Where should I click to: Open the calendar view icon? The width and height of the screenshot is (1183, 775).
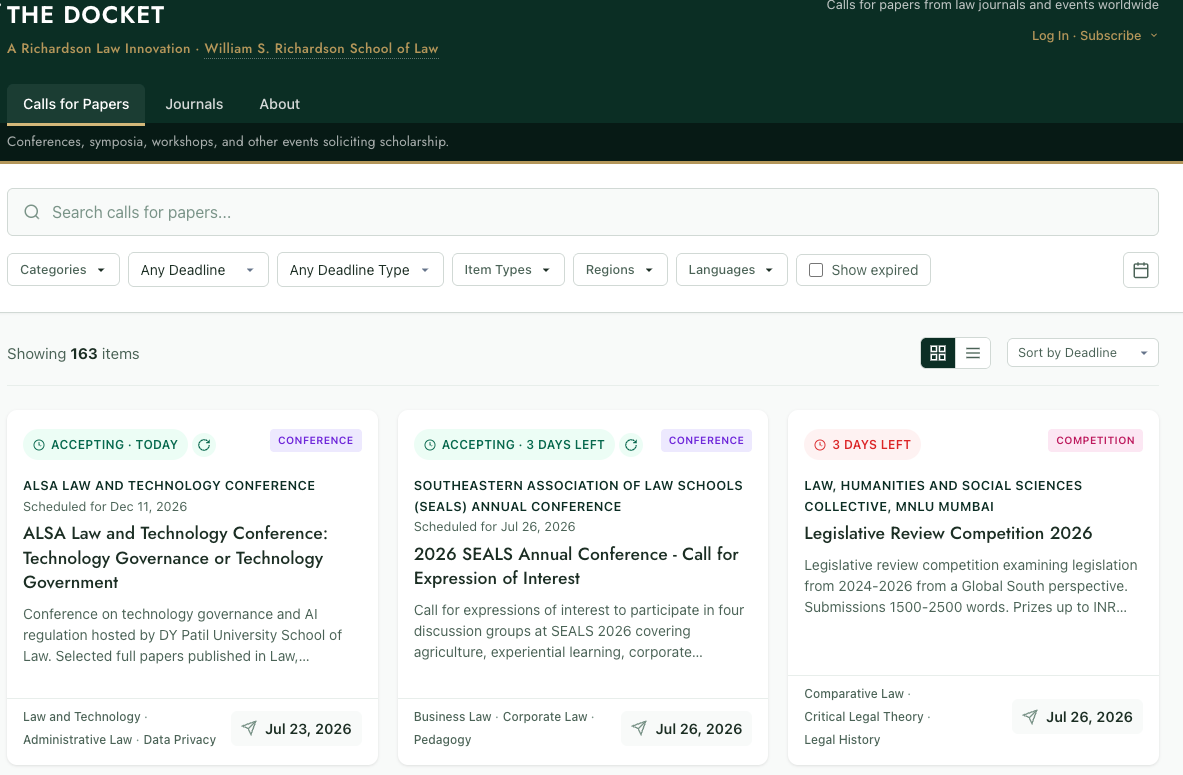point(1140,270)
